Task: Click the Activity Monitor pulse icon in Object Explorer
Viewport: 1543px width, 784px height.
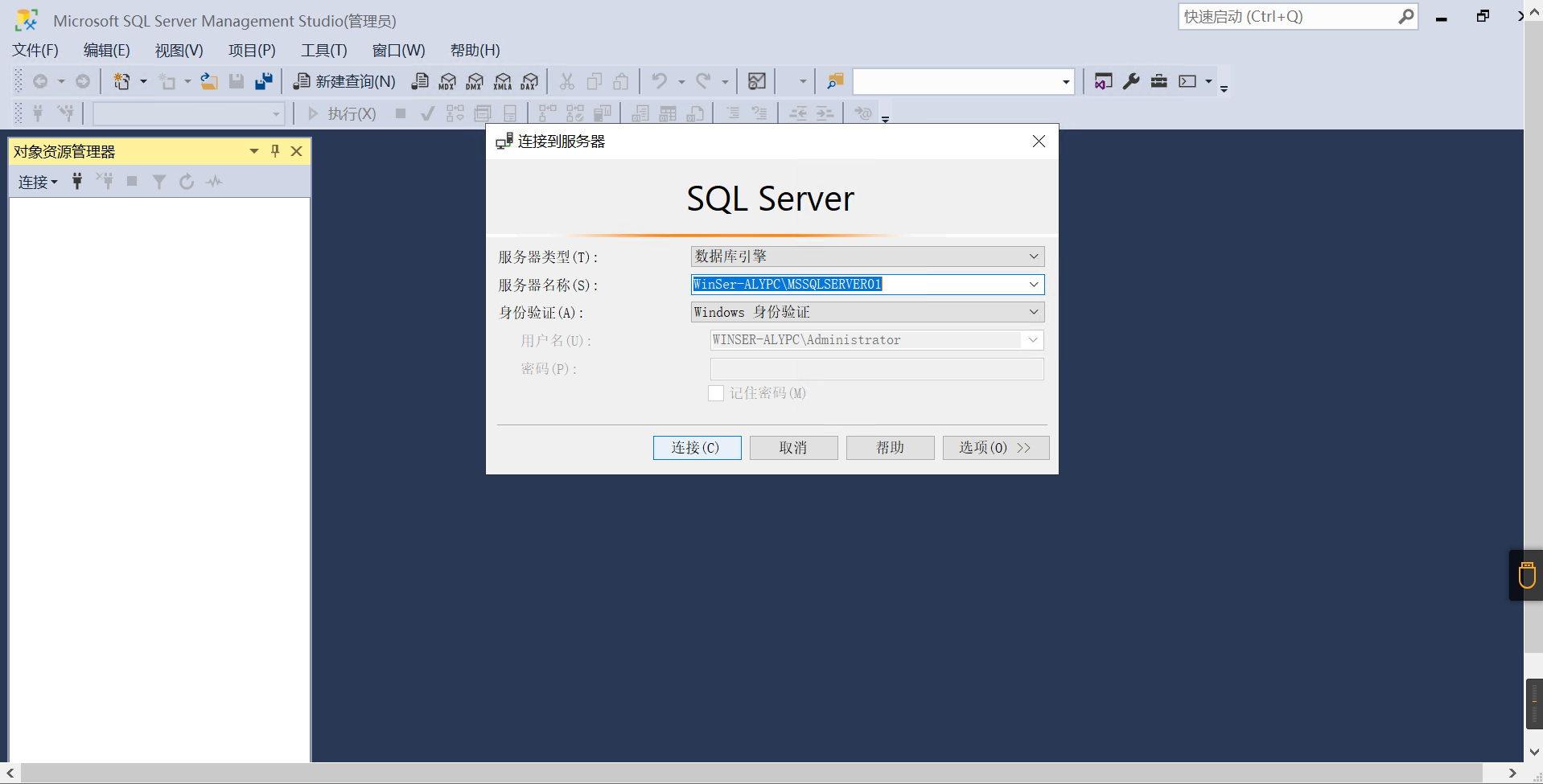Action: 214,182
